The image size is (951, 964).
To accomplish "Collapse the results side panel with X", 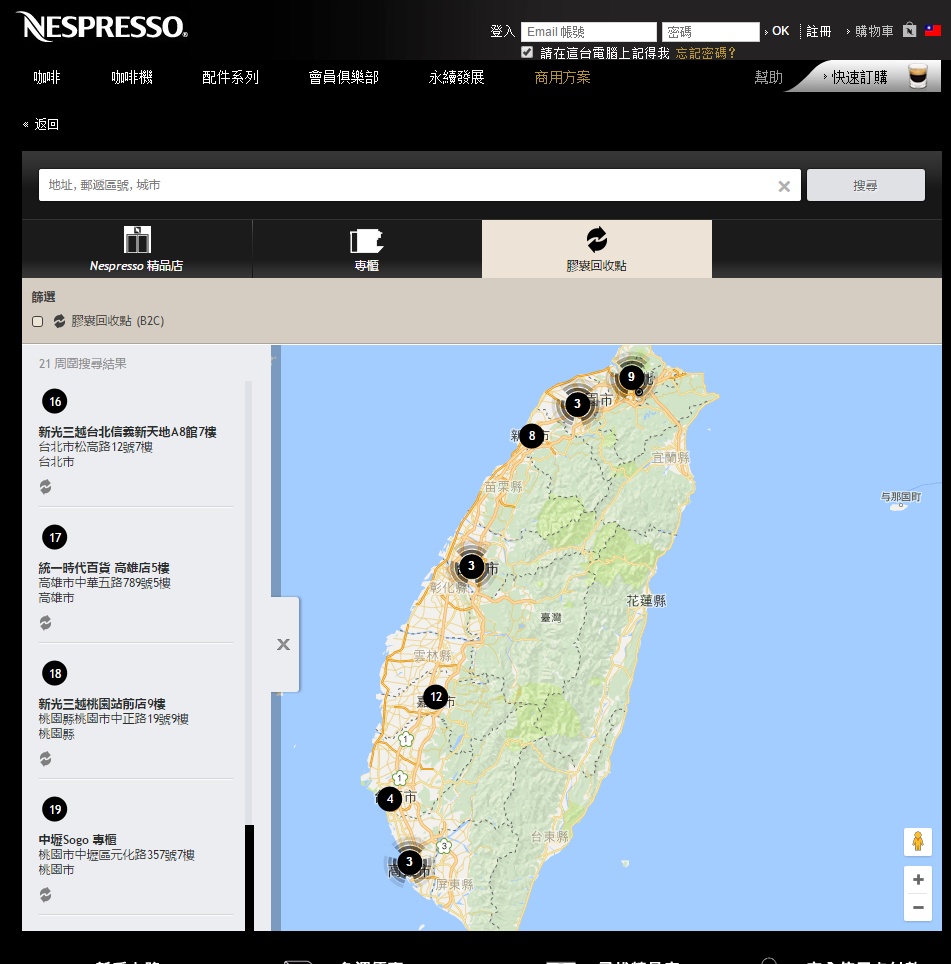I will tap(283, 644).
